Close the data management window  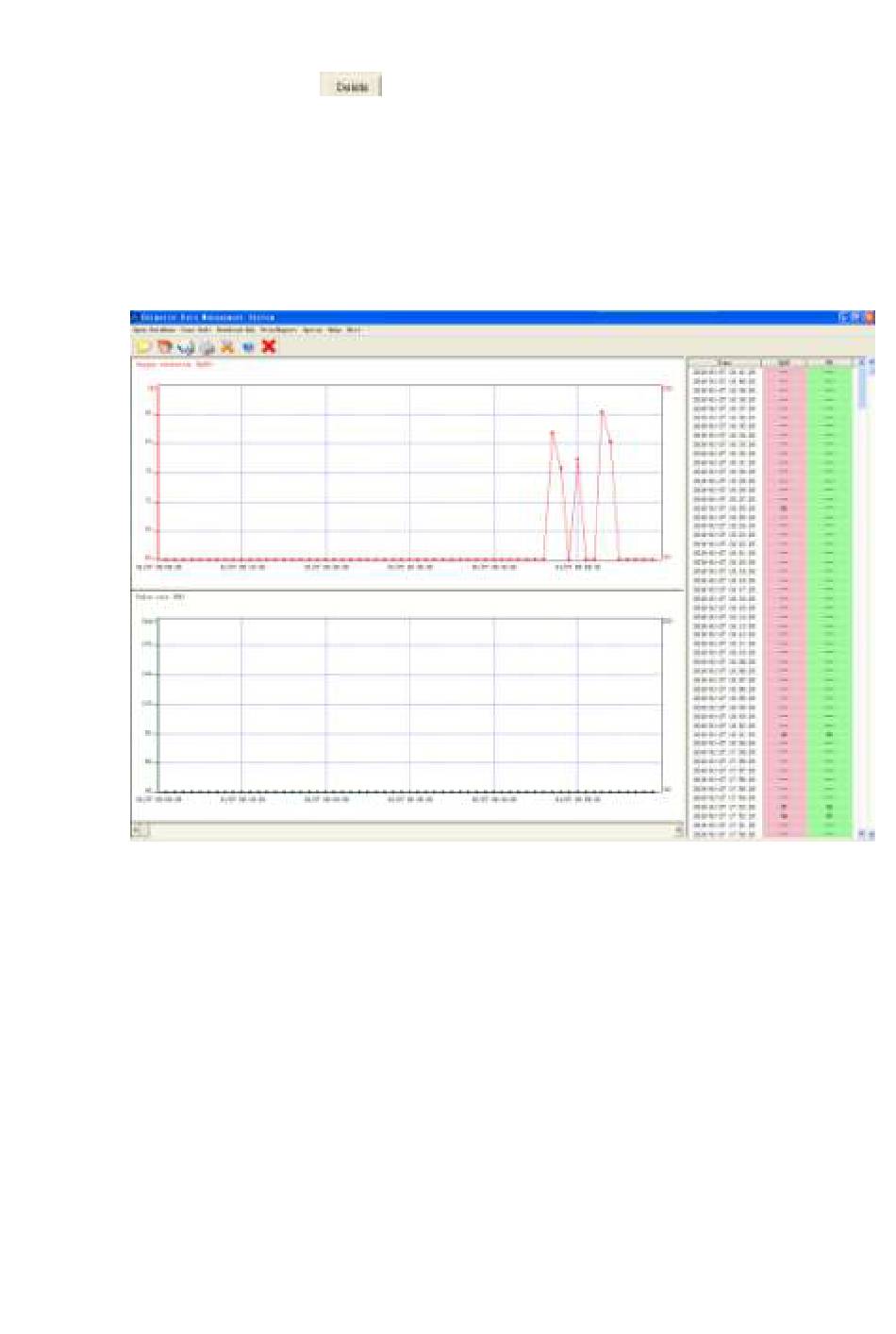point(869,318)
